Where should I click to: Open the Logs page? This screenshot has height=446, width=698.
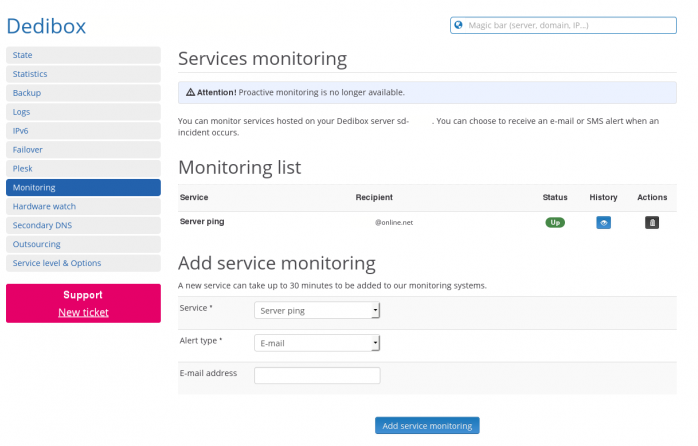pos(83,112)
